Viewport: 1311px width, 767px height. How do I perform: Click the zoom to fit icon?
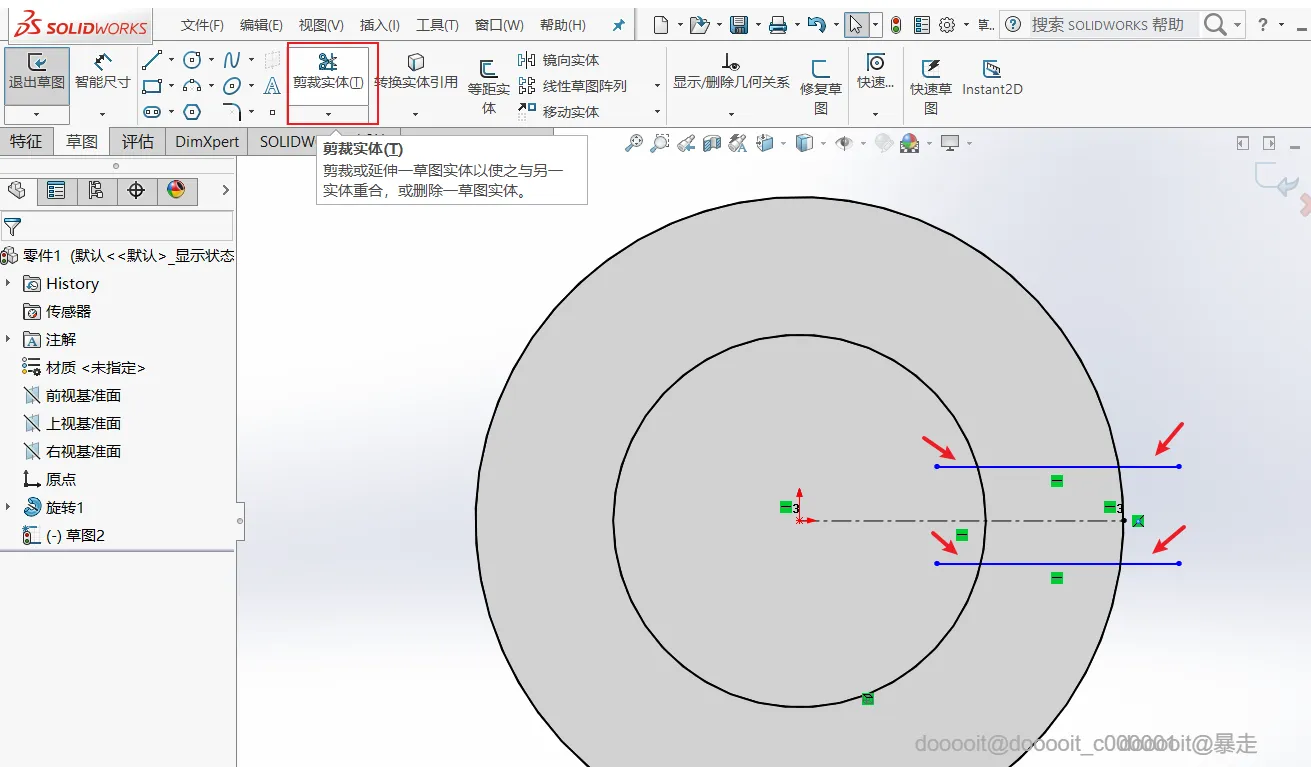tap(633, 144)
